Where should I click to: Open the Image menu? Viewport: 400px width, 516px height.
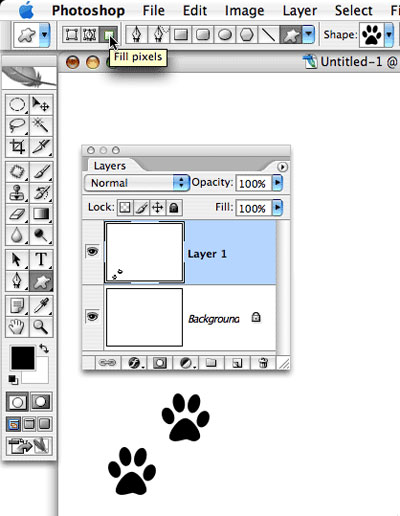(244, 11)
